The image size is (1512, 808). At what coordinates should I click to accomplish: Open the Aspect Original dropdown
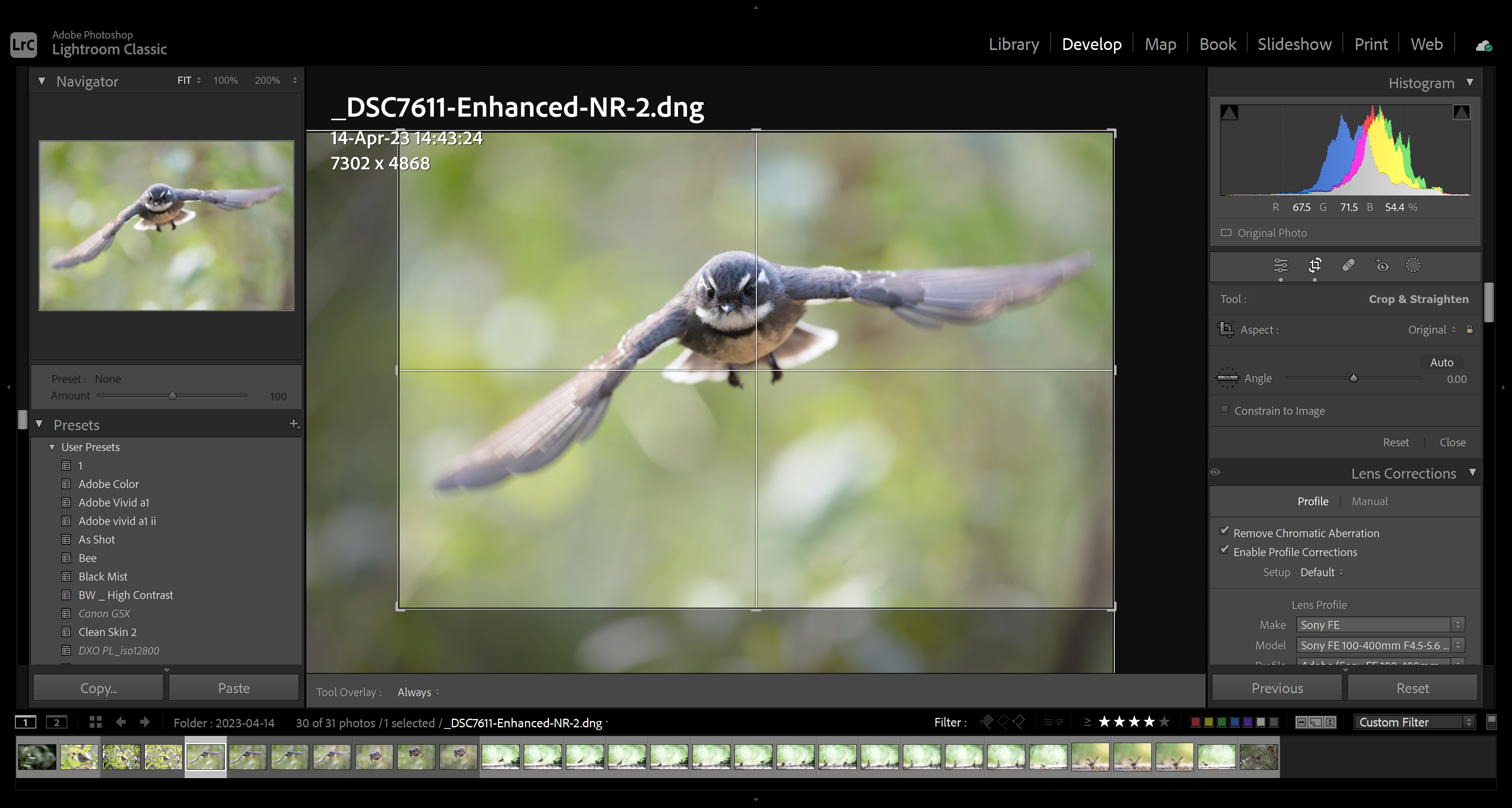click(x=1431, y=330)
